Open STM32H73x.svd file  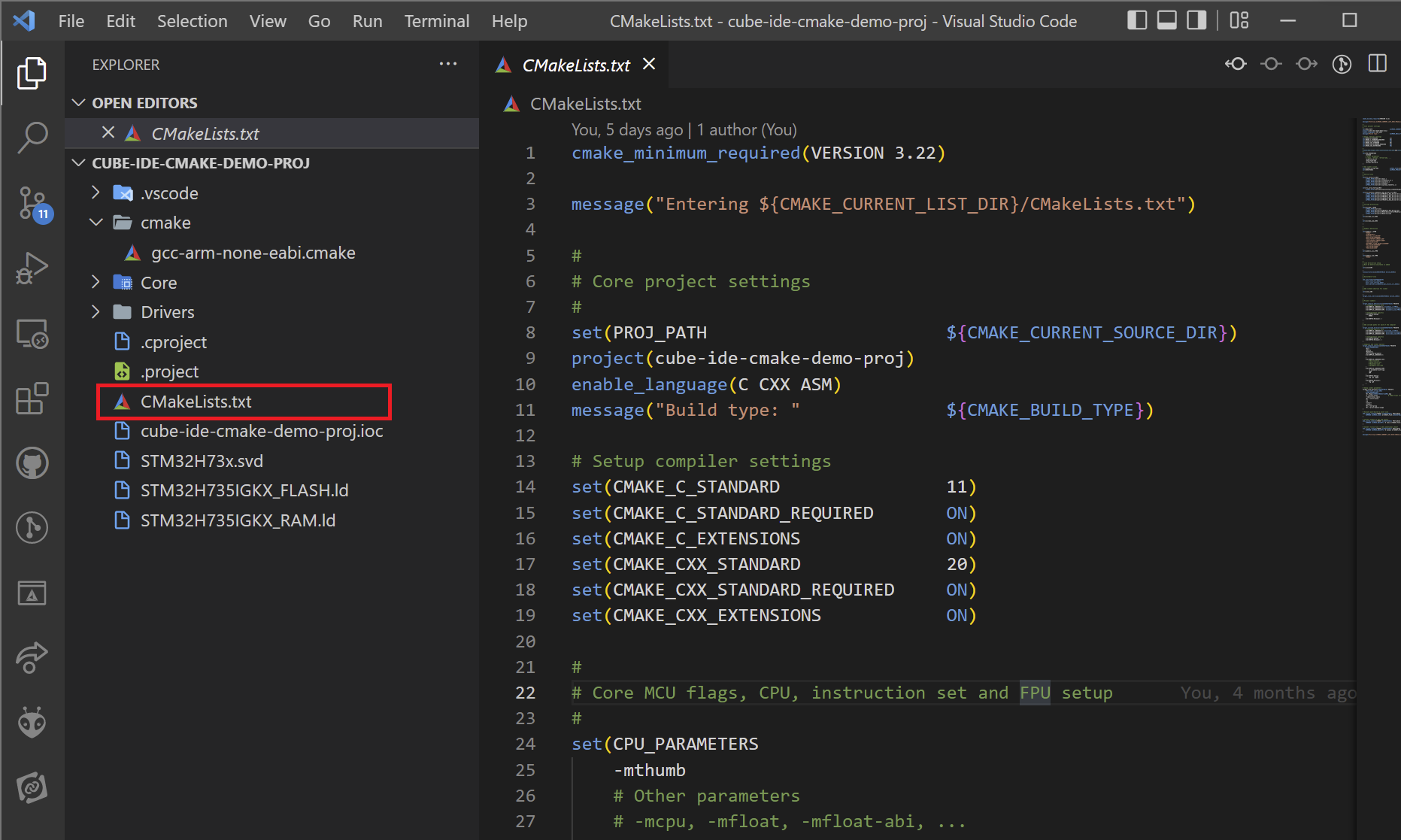click(202, 461)
